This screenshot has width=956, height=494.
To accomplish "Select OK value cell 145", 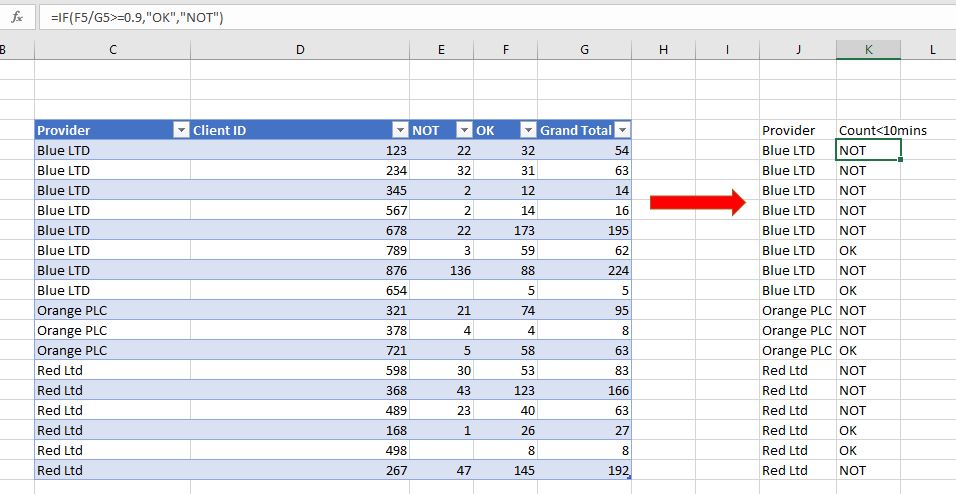I will [x=505, y=470].
